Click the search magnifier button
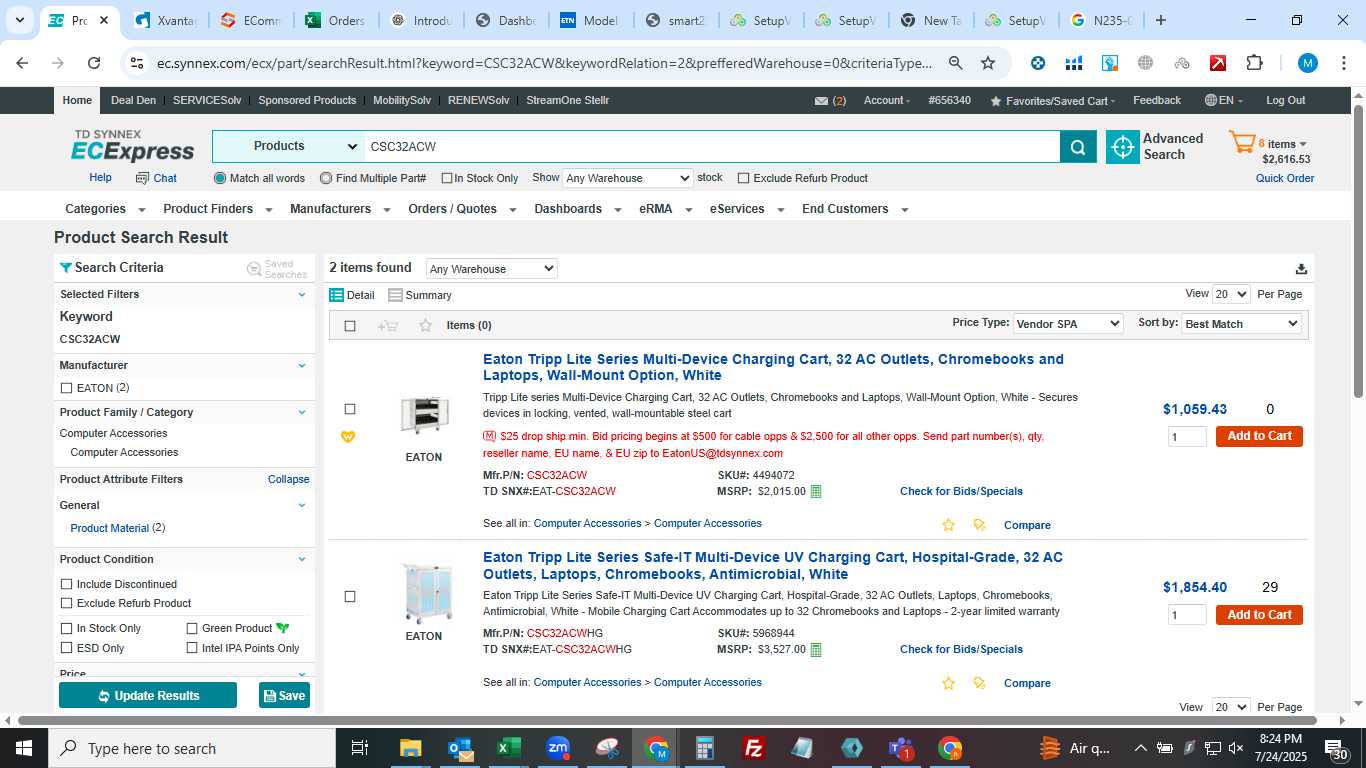Viewport: 1366px width, 768px height. (1077, 147)
